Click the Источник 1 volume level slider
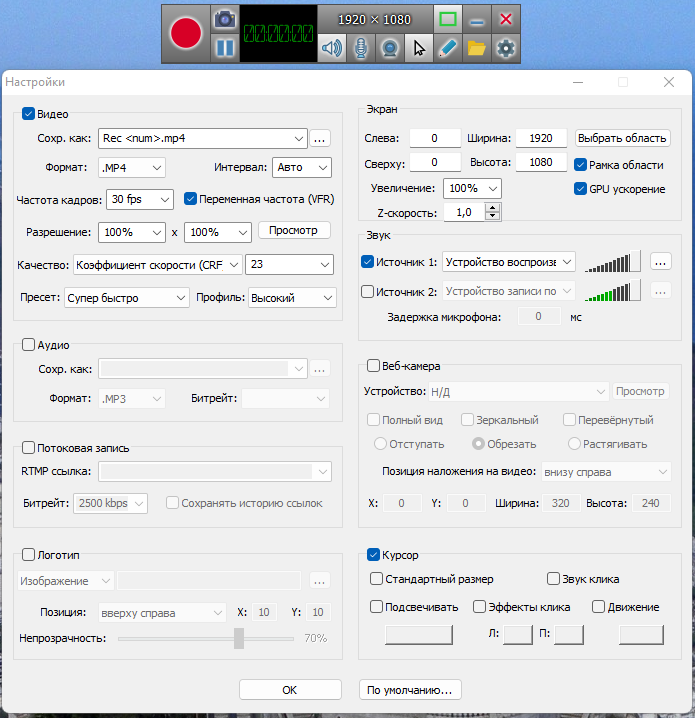Viewport: 695px width, 718px height. tap(612, 262)
